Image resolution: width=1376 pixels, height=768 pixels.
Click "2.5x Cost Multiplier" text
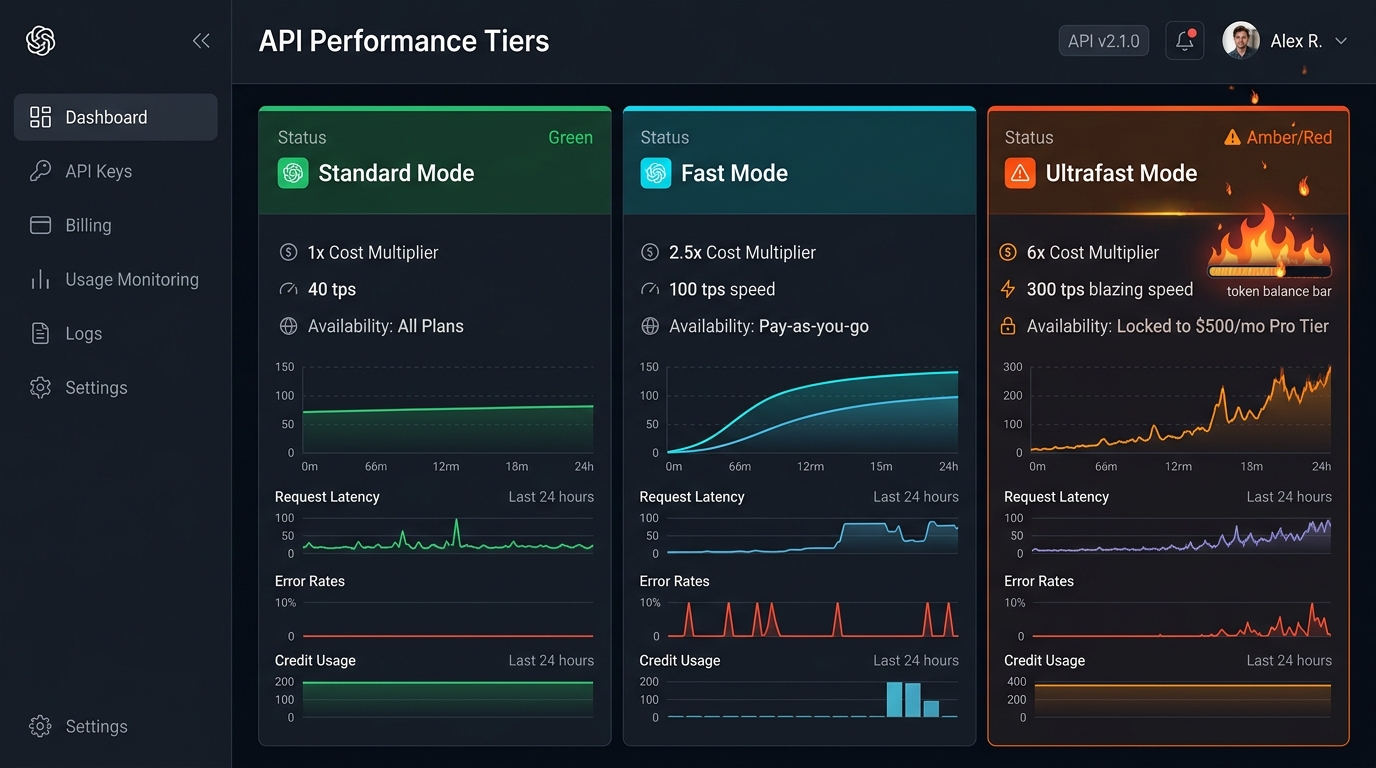coord(742,253)
